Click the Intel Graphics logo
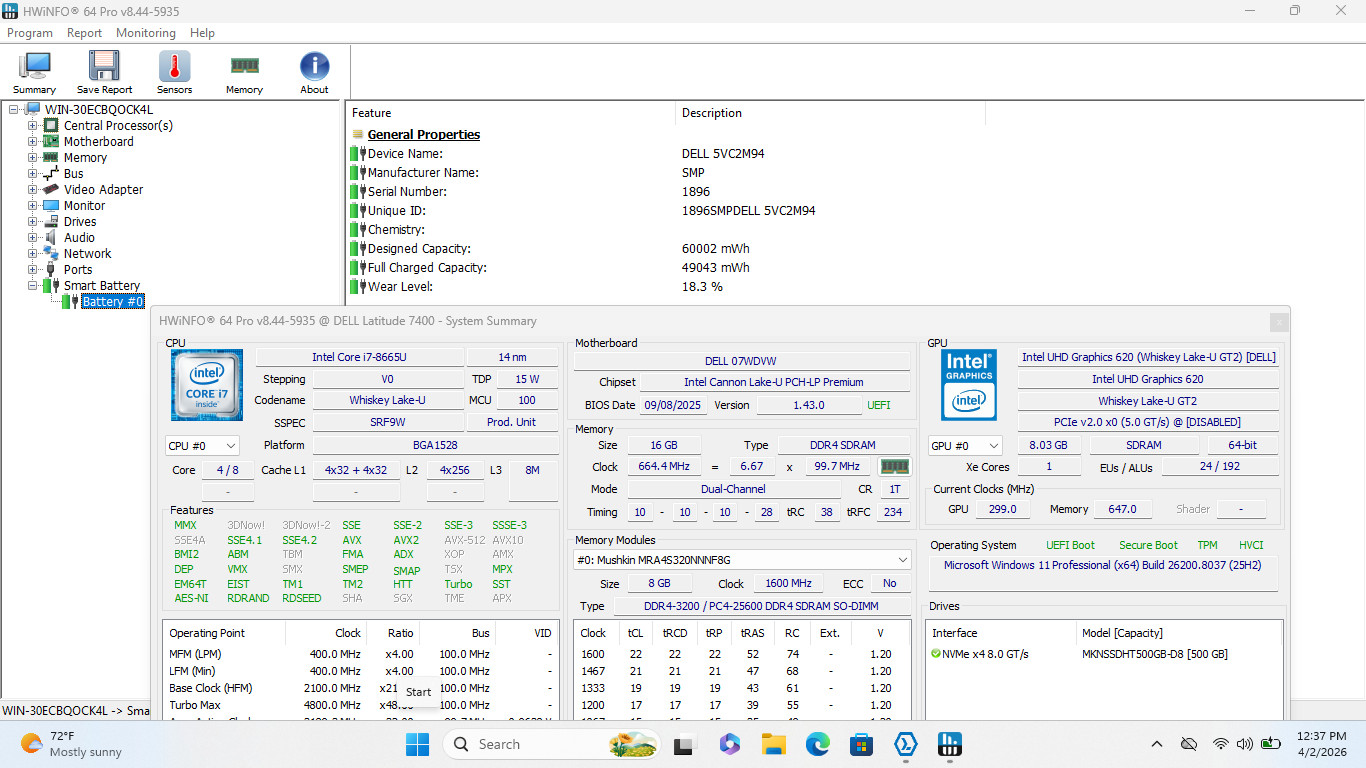The height and width of the screenshot is (768, 1366). click(969, 385)
